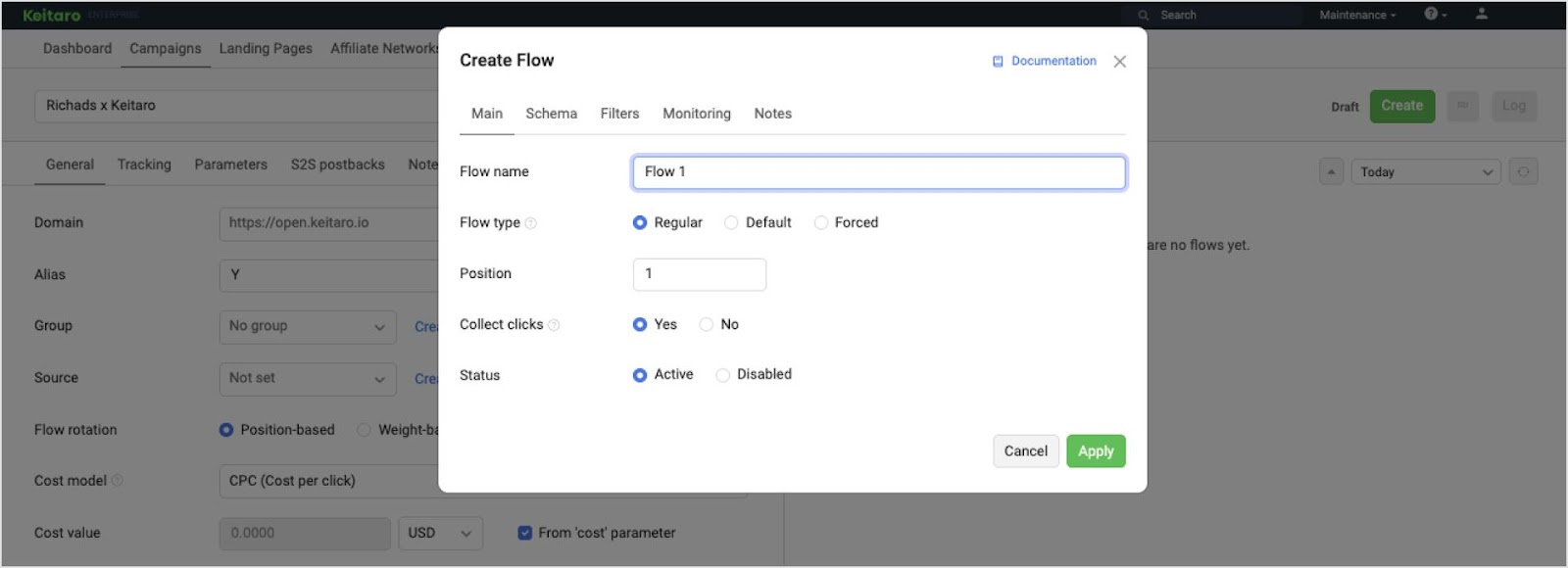
Task: Click the search magnifier icon
Action: tap(1143, 16)
